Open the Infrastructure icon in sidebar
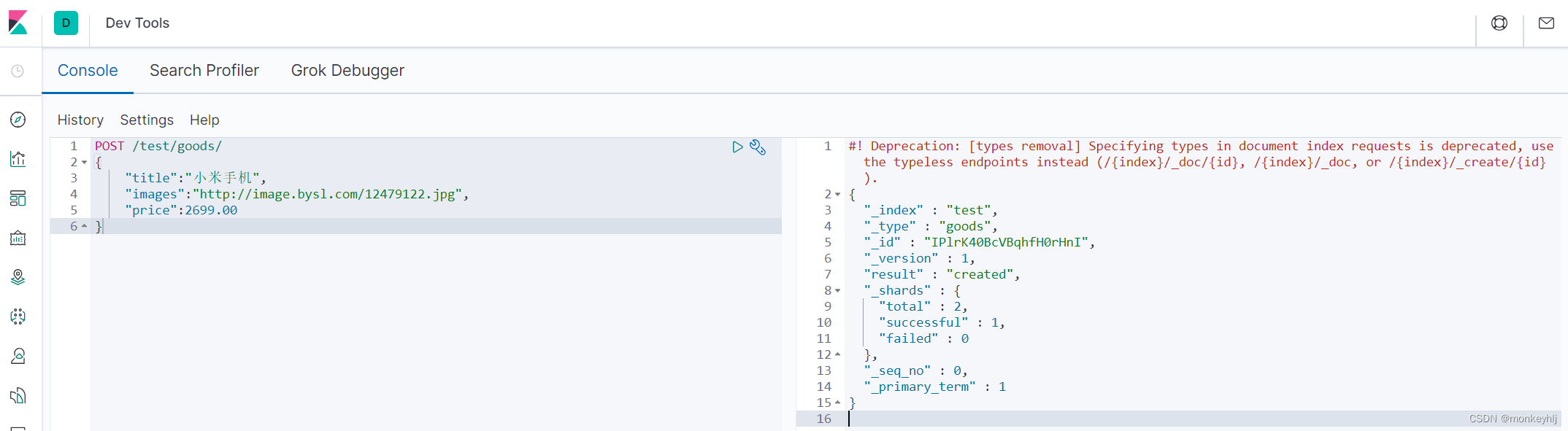The image size is (1568, 431). pos(18,356)
